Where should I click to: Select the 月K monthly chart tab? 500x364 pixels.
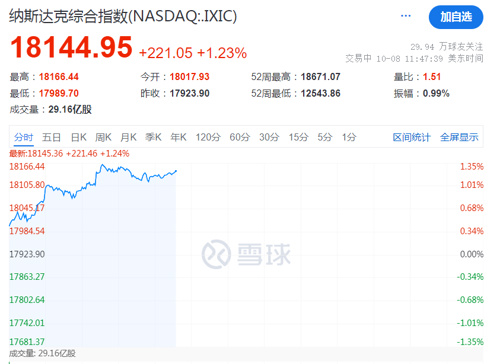(x=128, y=137)
